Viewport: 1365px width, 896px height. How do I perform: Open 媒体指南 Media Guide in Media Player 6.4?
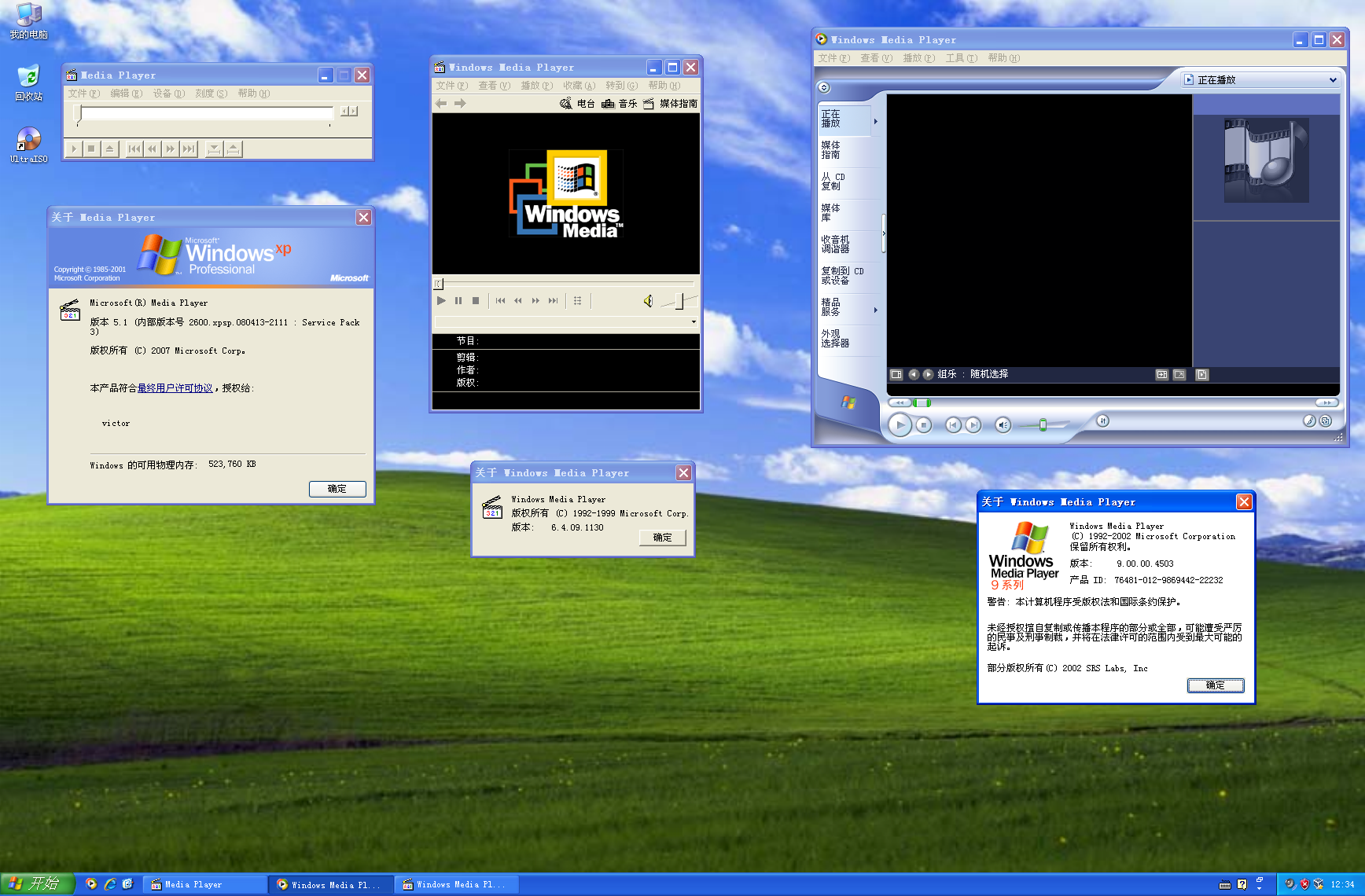point(670,104)
